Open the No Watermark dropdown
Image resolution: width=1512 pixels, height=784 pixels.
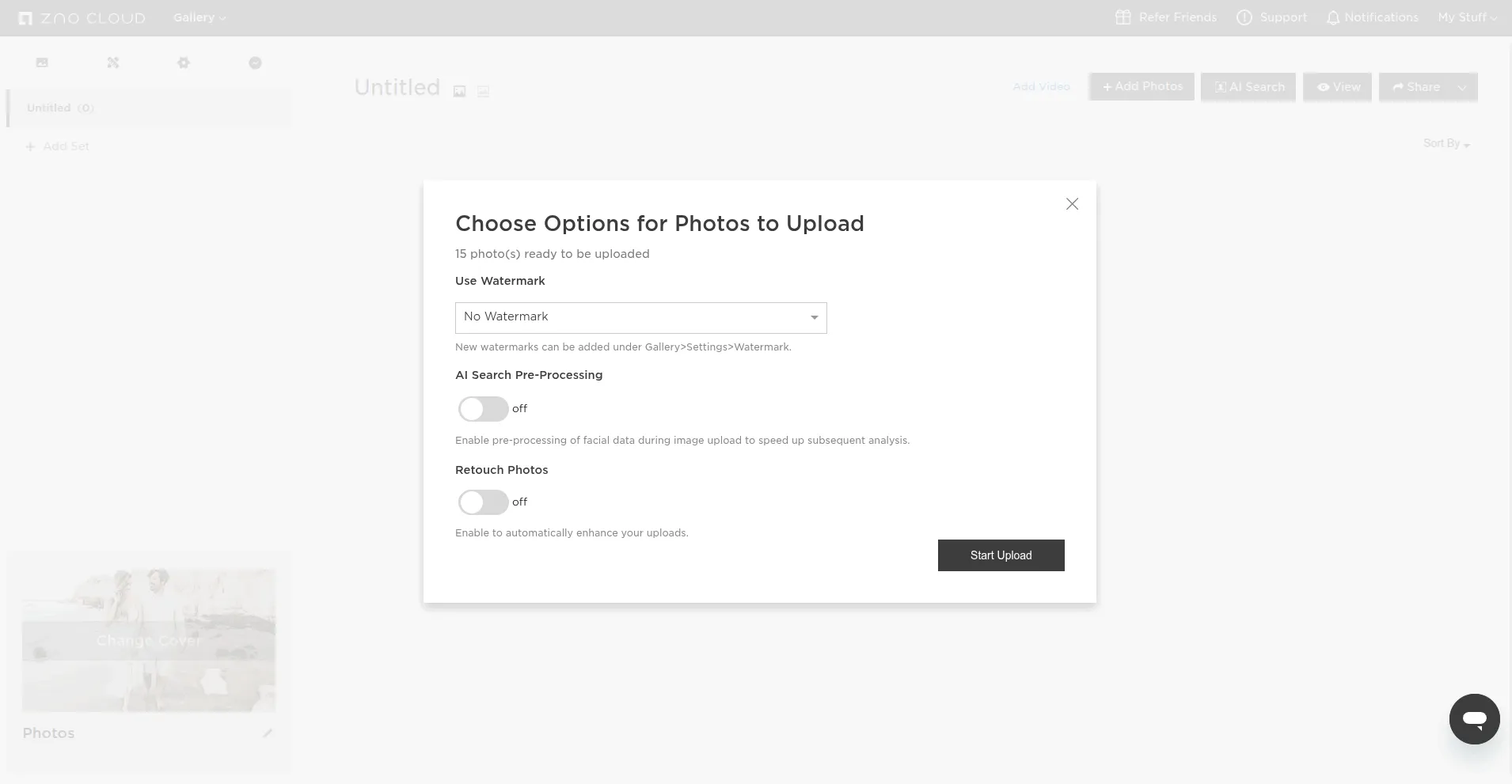(x=640, y=317)
